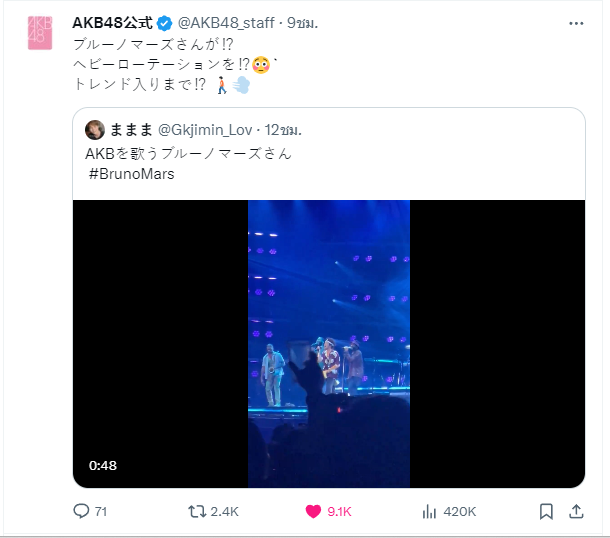Play the concert video thumbnail
Image resolution: width=610 pixels, height=538 pixels.
pos(329,344)
